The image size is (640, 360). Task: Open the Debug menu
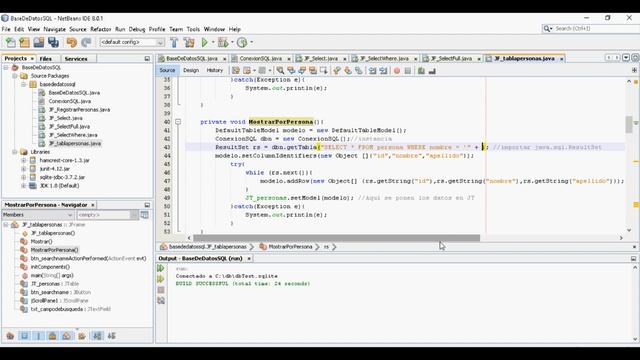(x=137, y=29)
